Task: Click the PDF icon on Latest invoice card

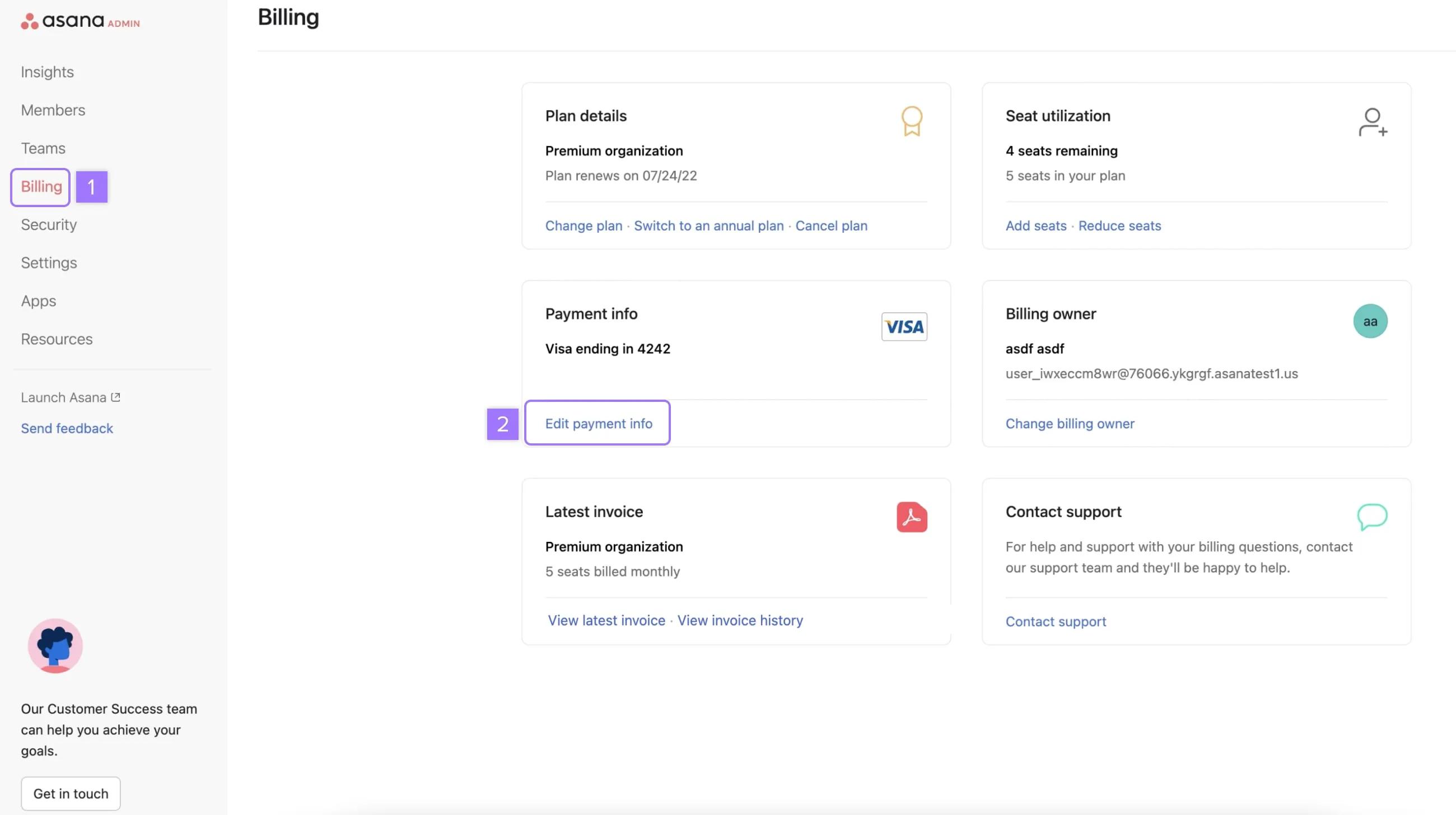Action: pyautogui.click(x=911, y=517)
